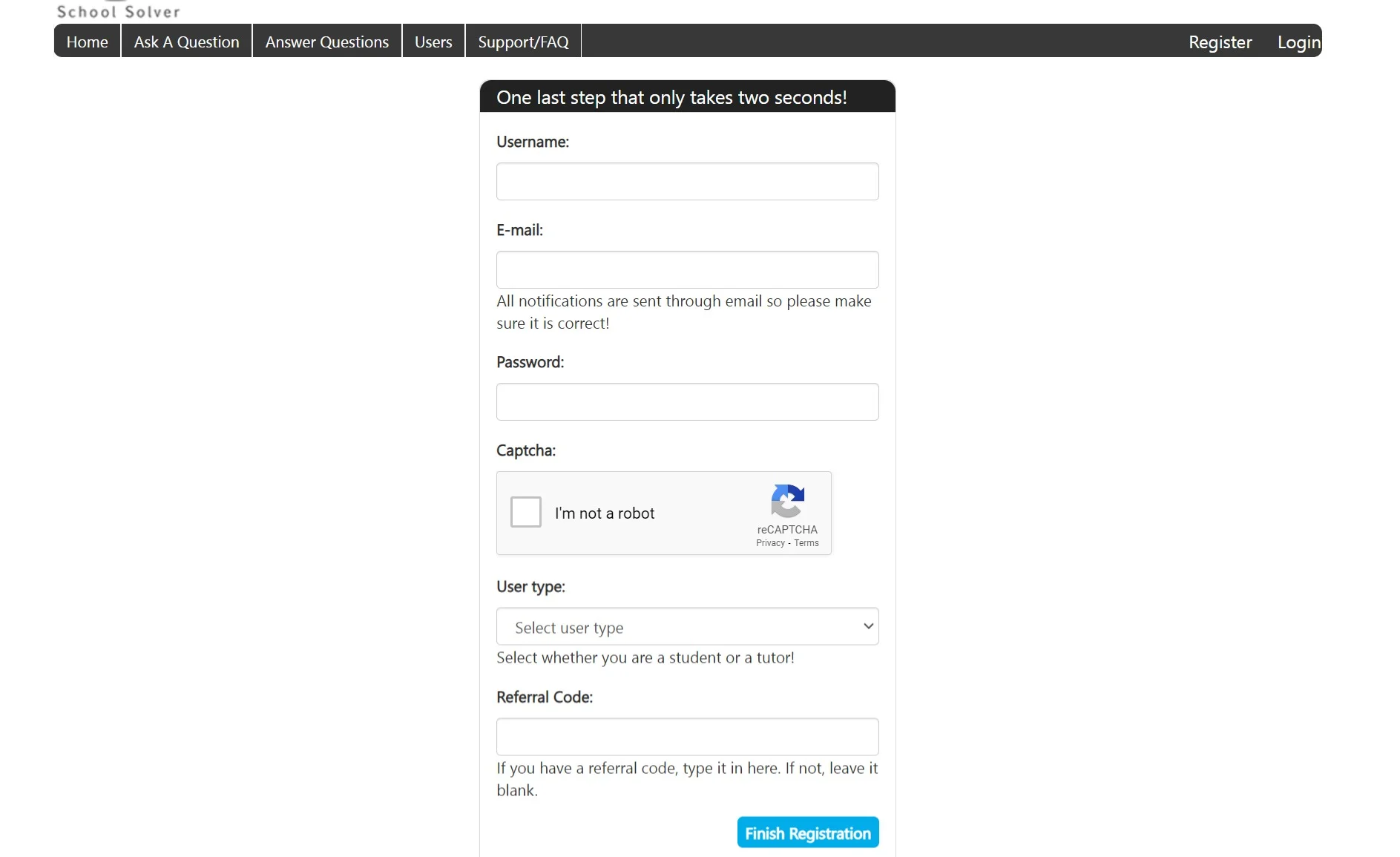The width and height of the screenshot is (1400, 857).
Task: Click the 'Select whether you are a student or a tutor!' hint
Action: (645, 657)
